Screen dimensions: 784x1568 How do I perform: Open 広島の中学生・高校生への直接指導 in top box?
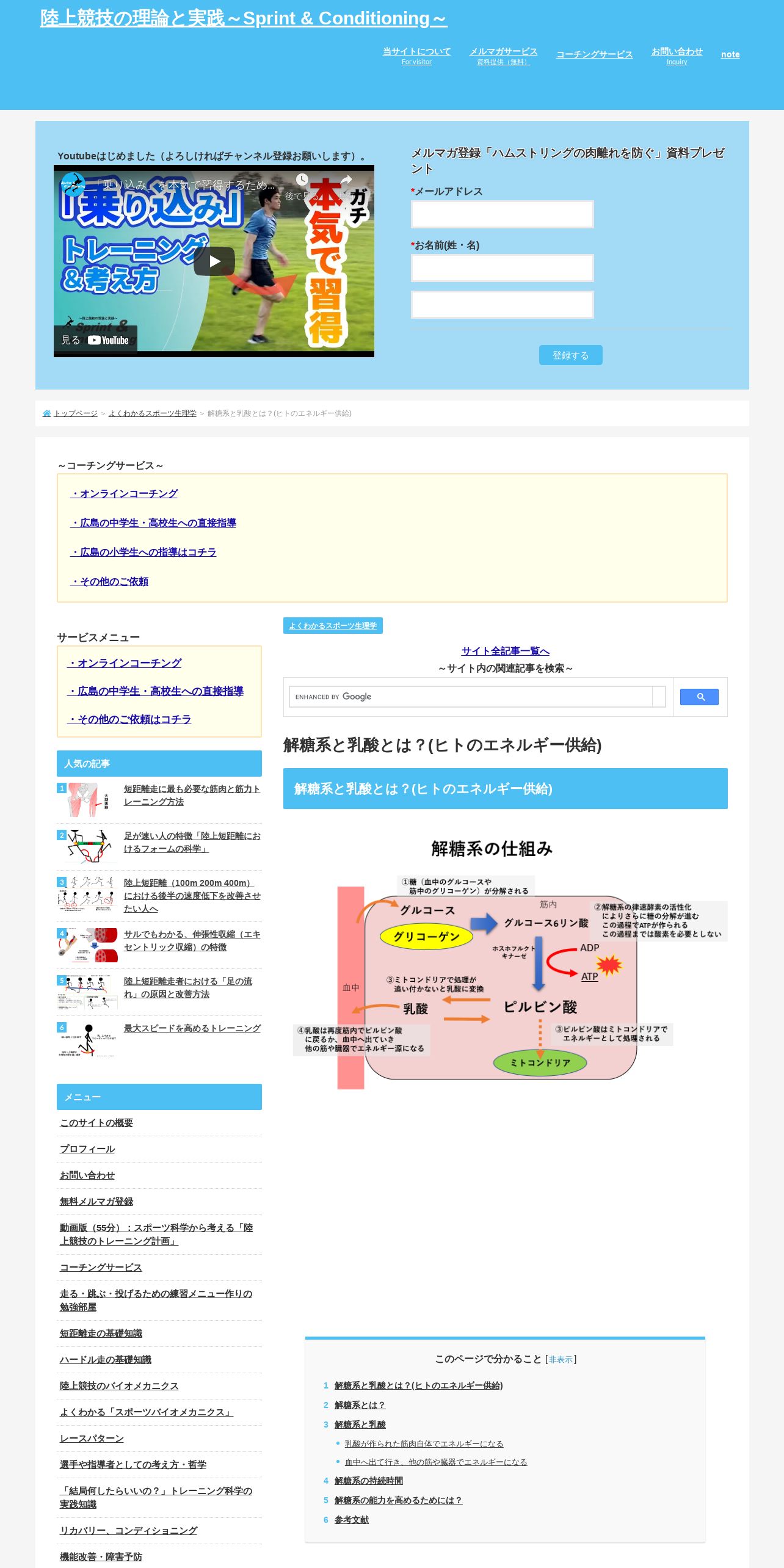(x=153, y=523)
